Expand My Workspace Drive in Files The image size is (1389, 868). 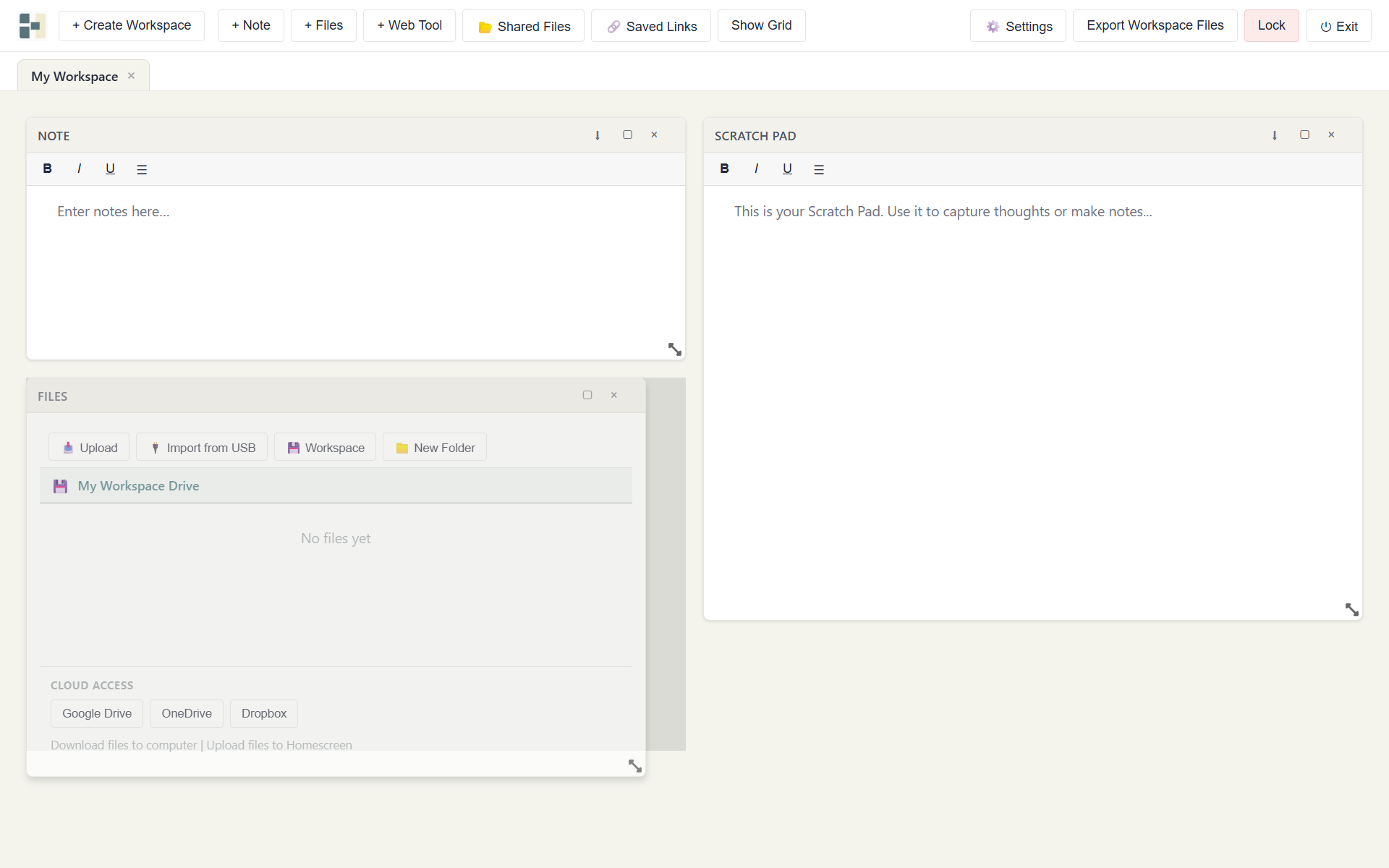pos(137,485)
